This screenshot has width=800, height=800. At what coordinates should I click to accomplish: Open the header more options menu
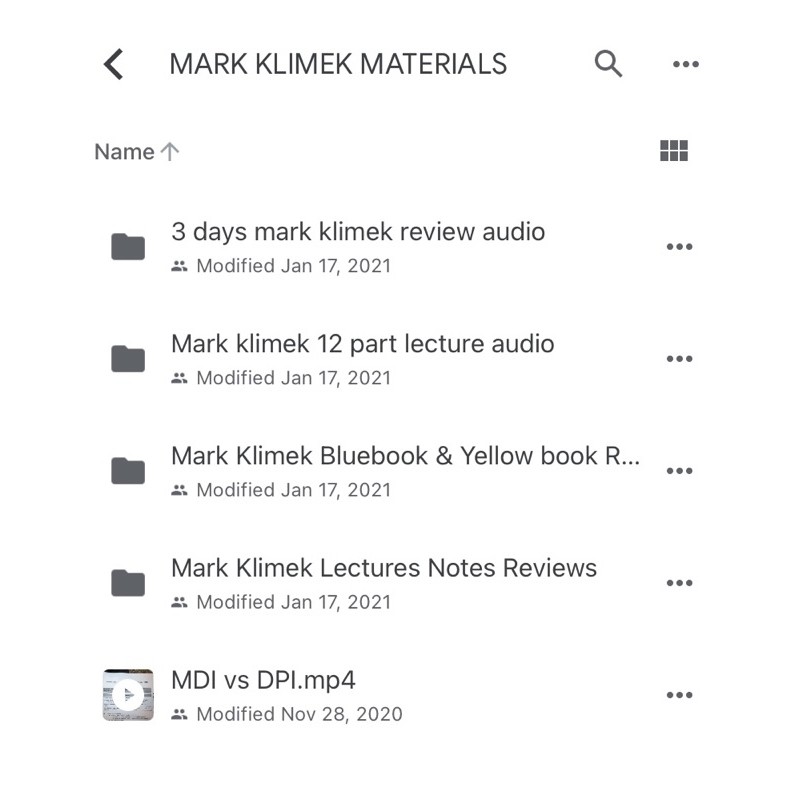point(685,65)
